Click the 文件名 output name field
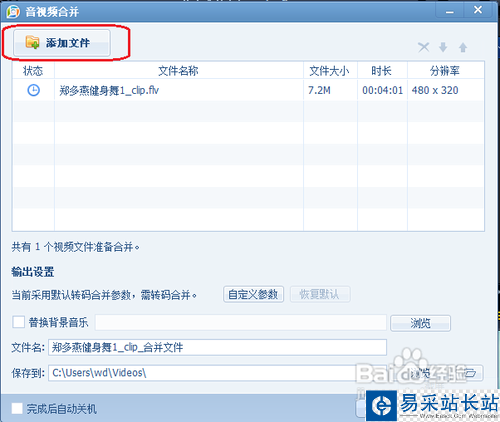The width and height of the screenshot is (500, 422). click(x=217, y=347)
